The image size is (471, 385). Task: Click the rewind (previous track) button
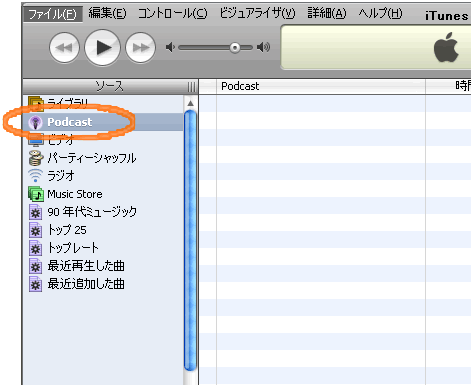64,47
